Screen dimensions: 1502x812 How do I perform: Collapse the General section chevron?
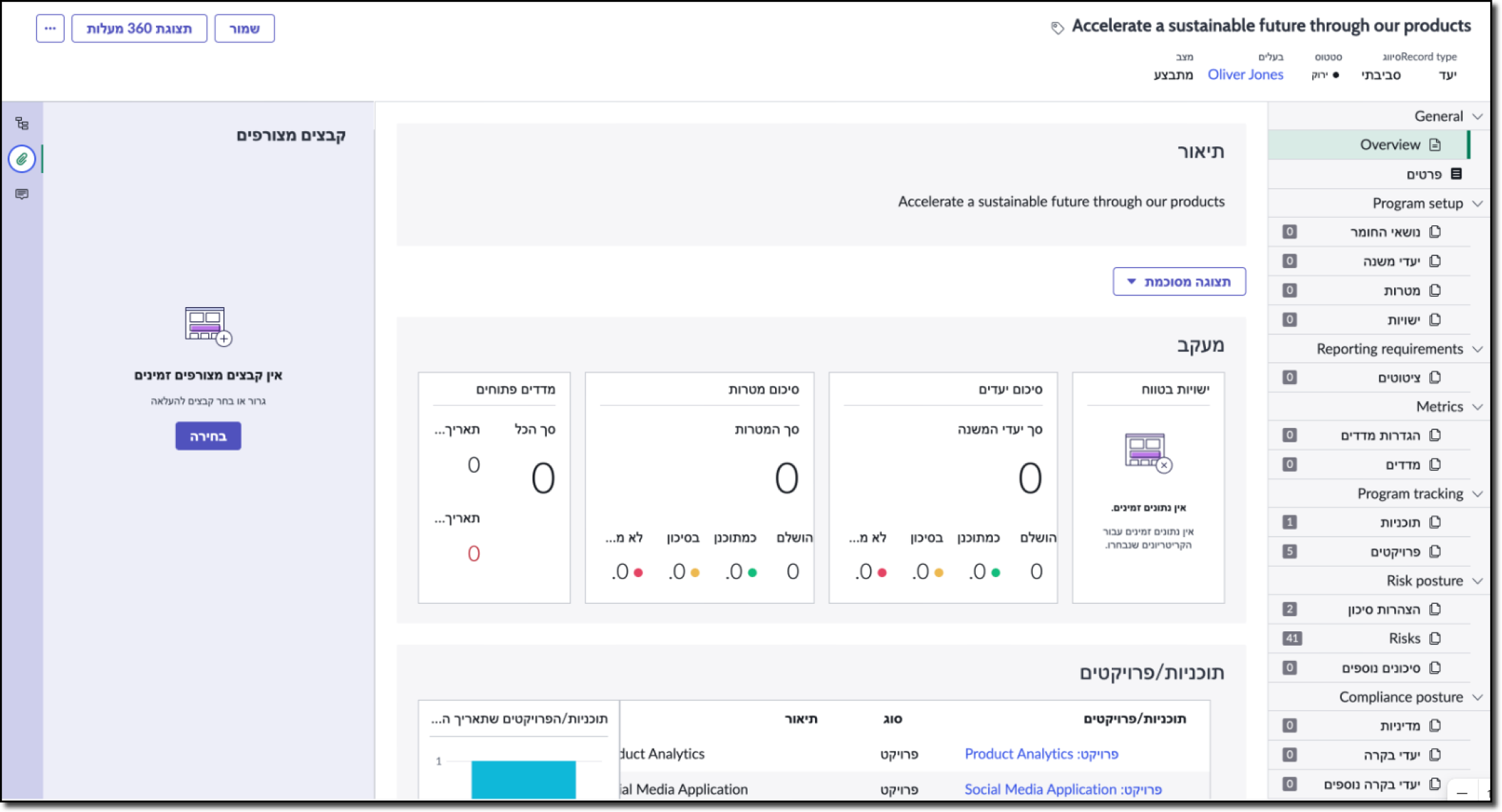pos(1477,116)
